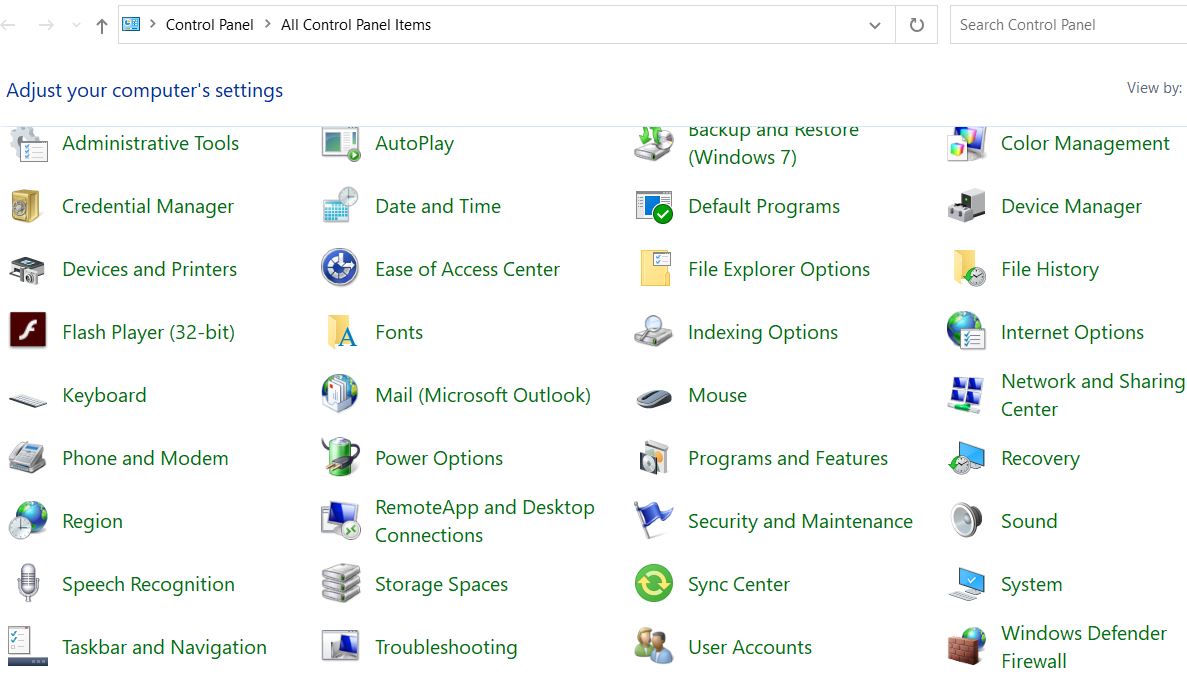
Task: Click the Credential Manager safe icon
Action: (26, 206)
